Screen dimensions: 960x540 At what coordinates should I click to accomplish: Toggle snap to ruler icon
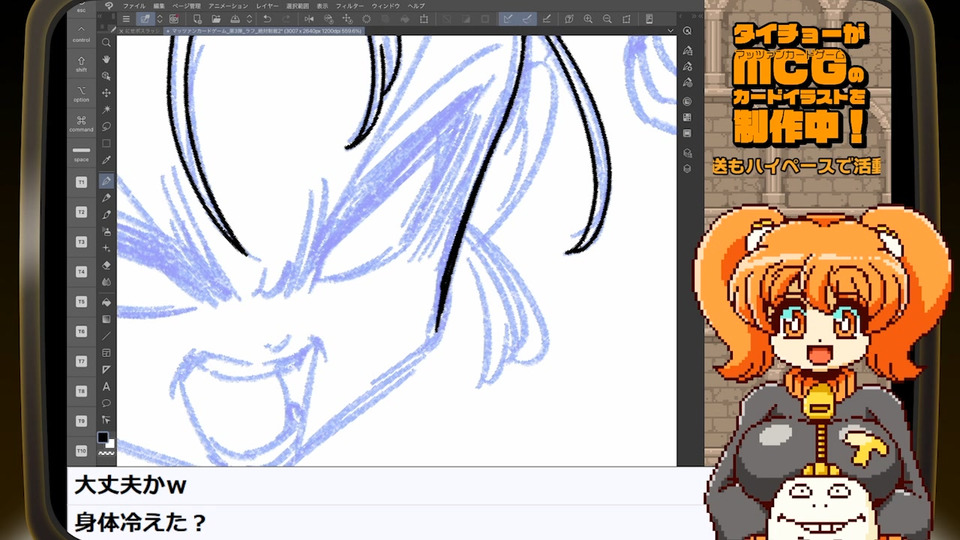click(508, 19)
